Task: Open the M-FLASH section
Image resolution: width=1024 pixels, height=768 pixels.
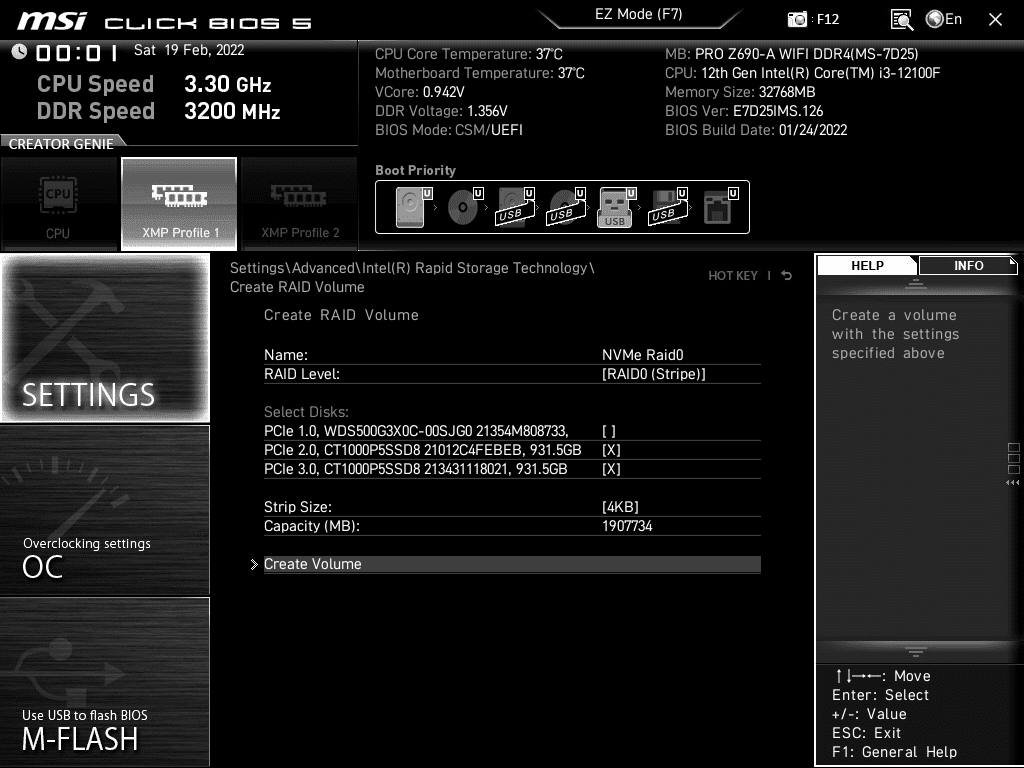Action: pyautogui.click(x=105, y=682)
